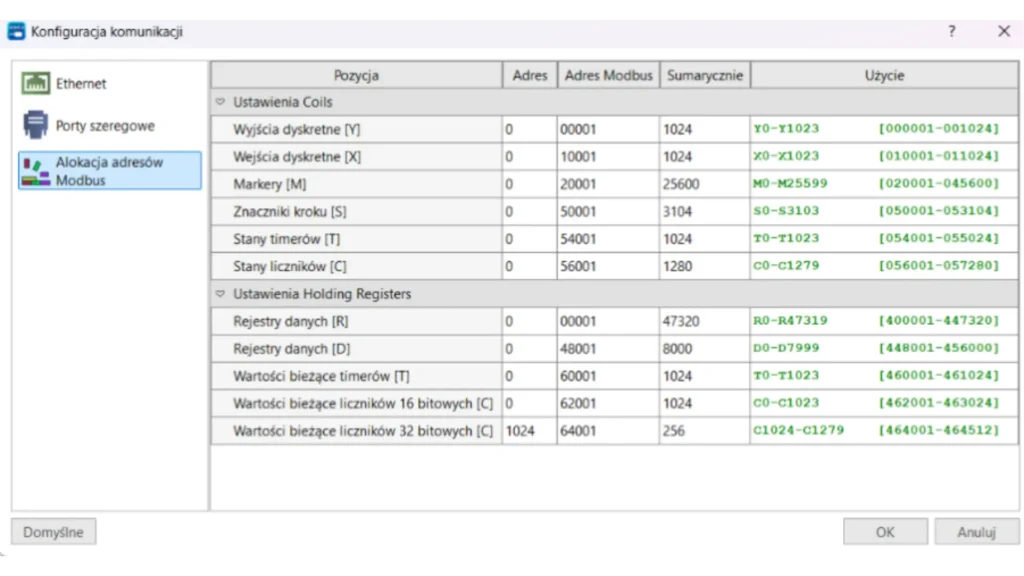Select Wartości bieżące liczników 32 bitowych row

[x=615, y=431]
